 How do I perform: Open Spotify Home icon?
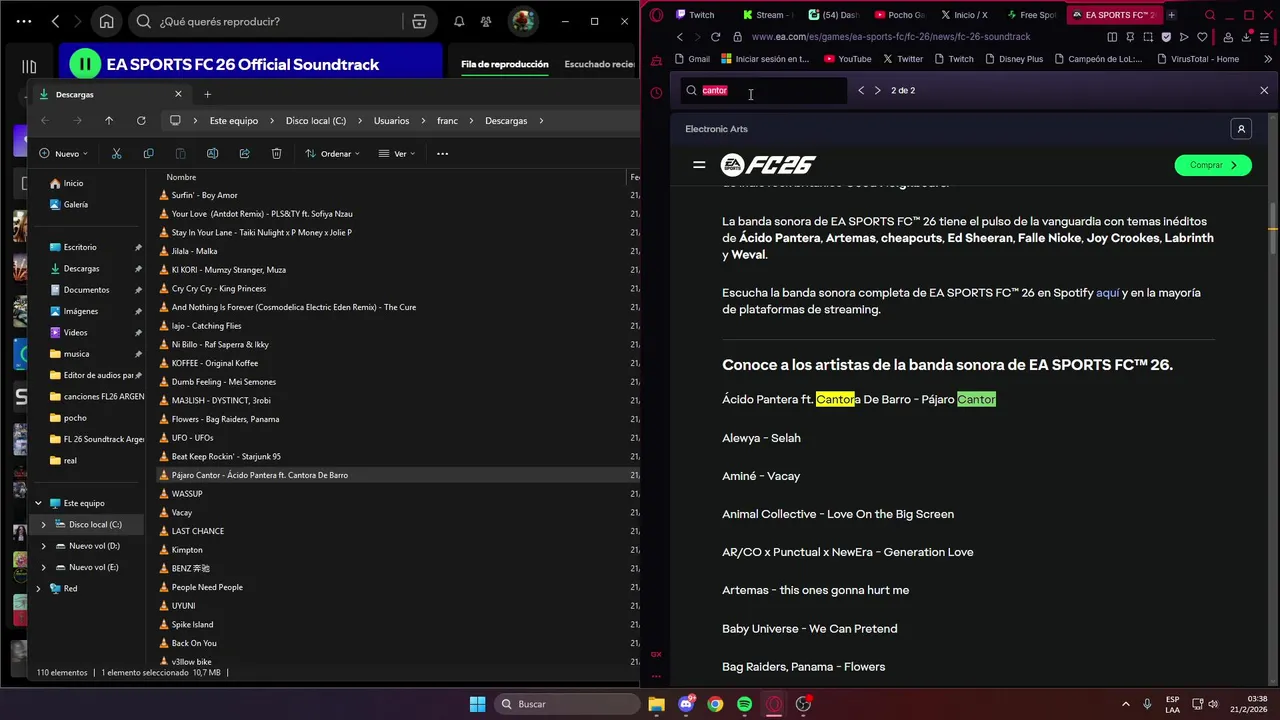(x=107, y=21)
